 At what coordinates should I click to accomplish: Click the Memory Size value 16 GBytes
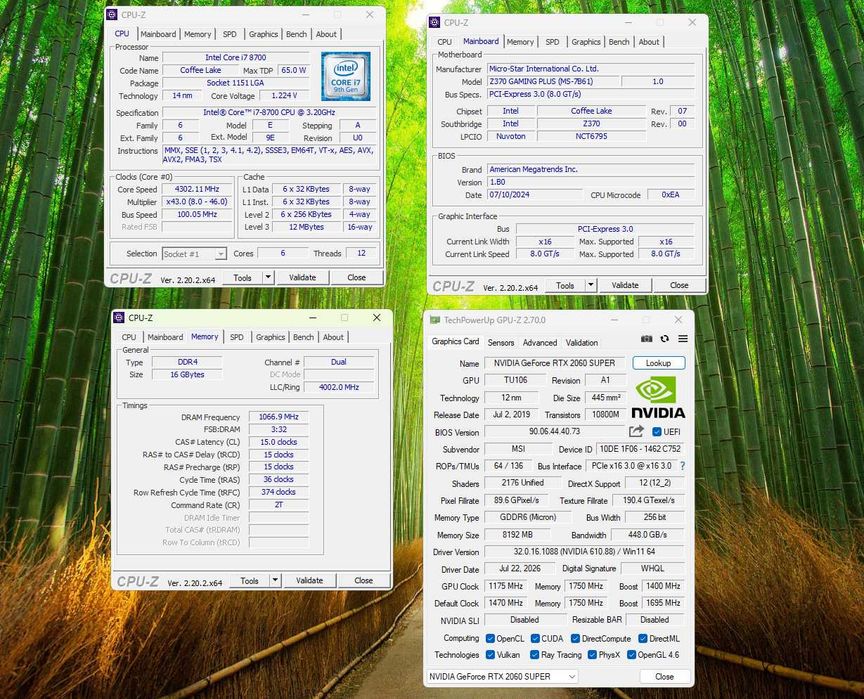pyautogui.click(x=187, y=375)
